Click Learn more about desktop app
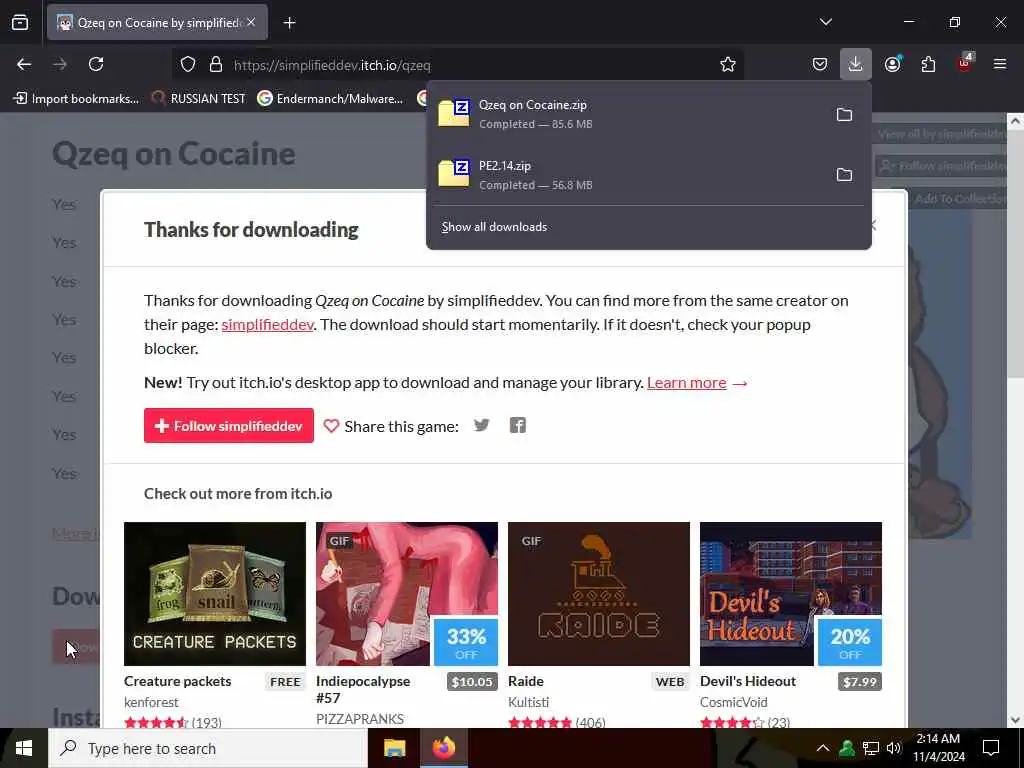Image resolution: width=1024 pixels, height=768 pixels. pyautogui.click(x=686, y=383)
